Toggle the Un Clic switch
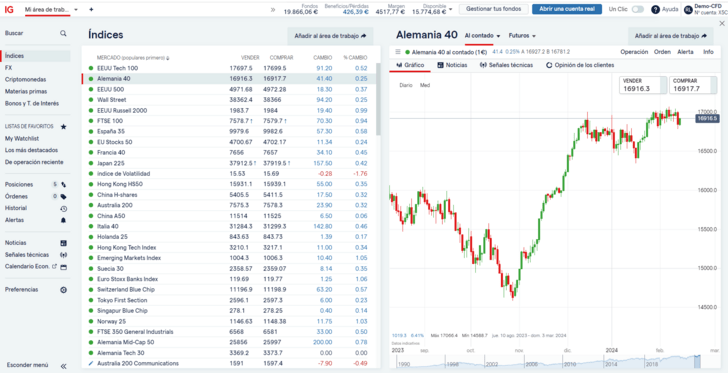This screenshot has width=728, height=373. [637, 9]
